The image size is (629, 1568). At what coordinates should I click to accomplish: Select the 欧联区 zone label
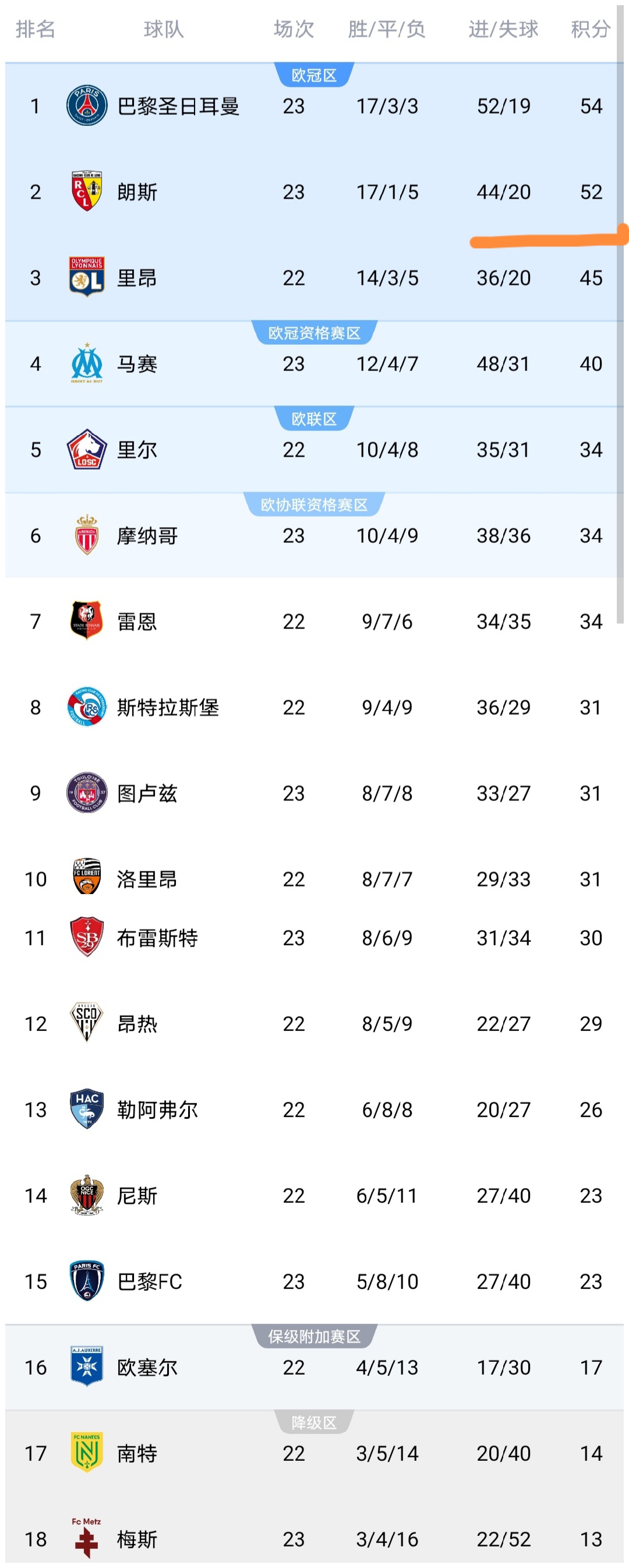[313, 419]
